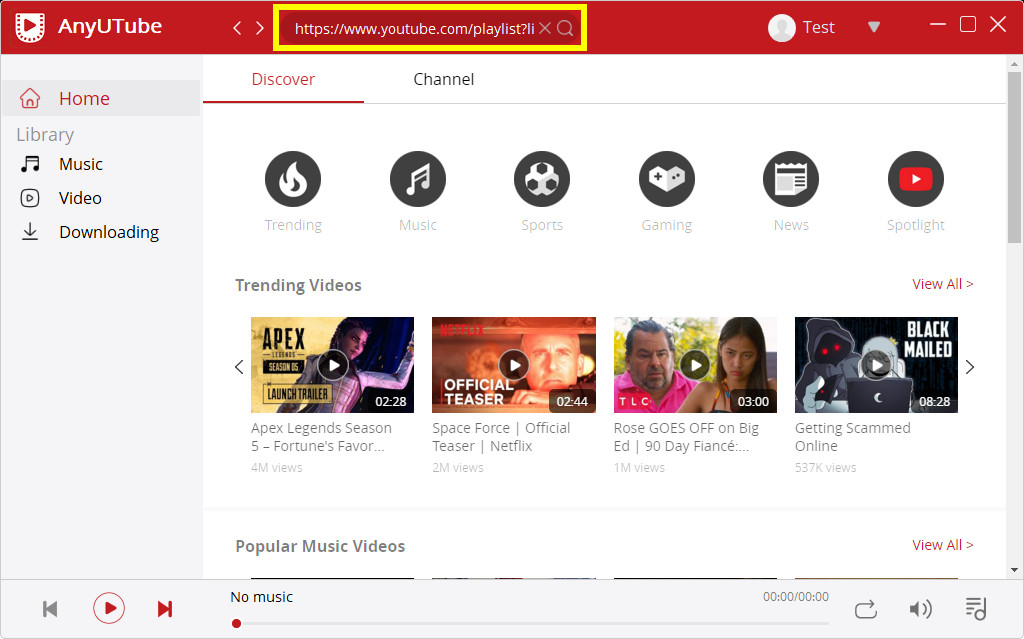Open the Trending flame category
The width and height of the screenshot is (1024, 639).
293,179
